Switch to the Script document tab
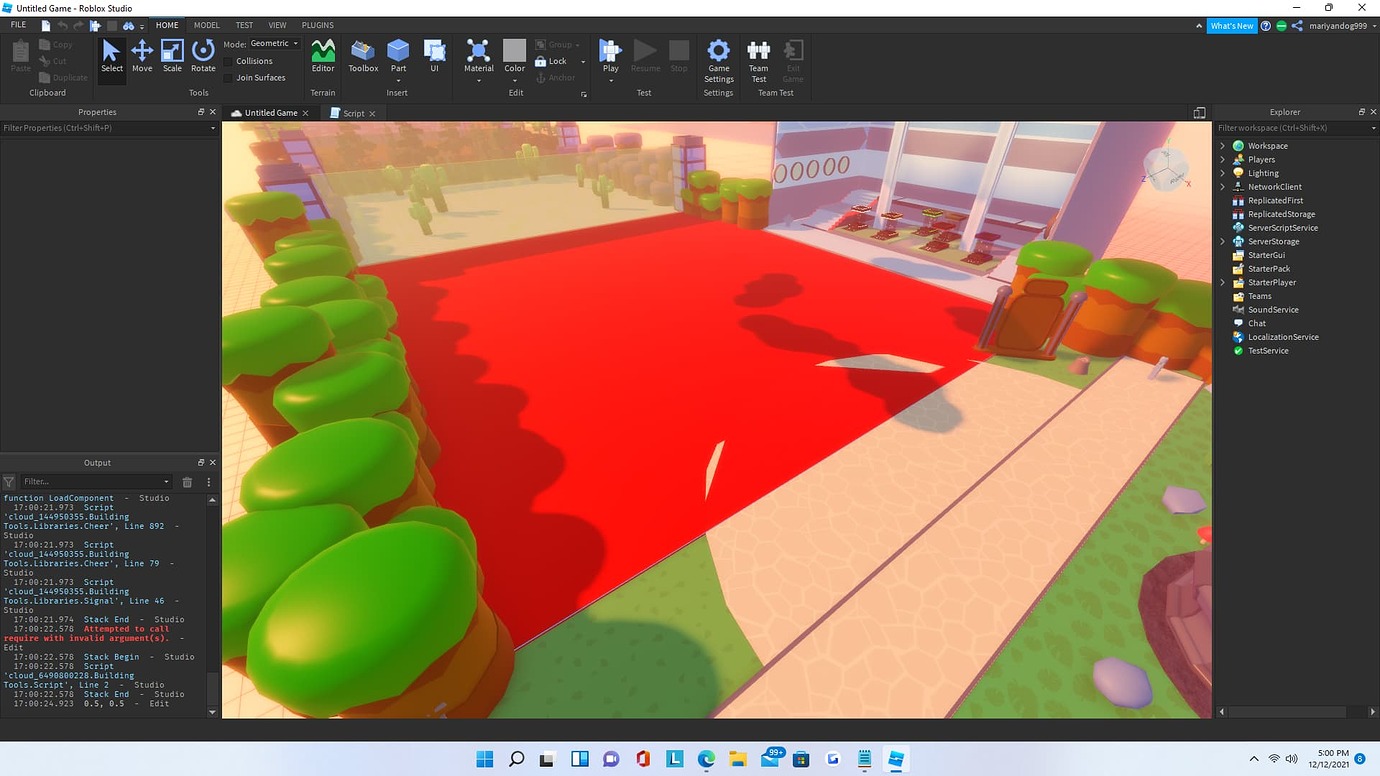The height and width of the screenshot is (776, 1380). tap(354, 113)
